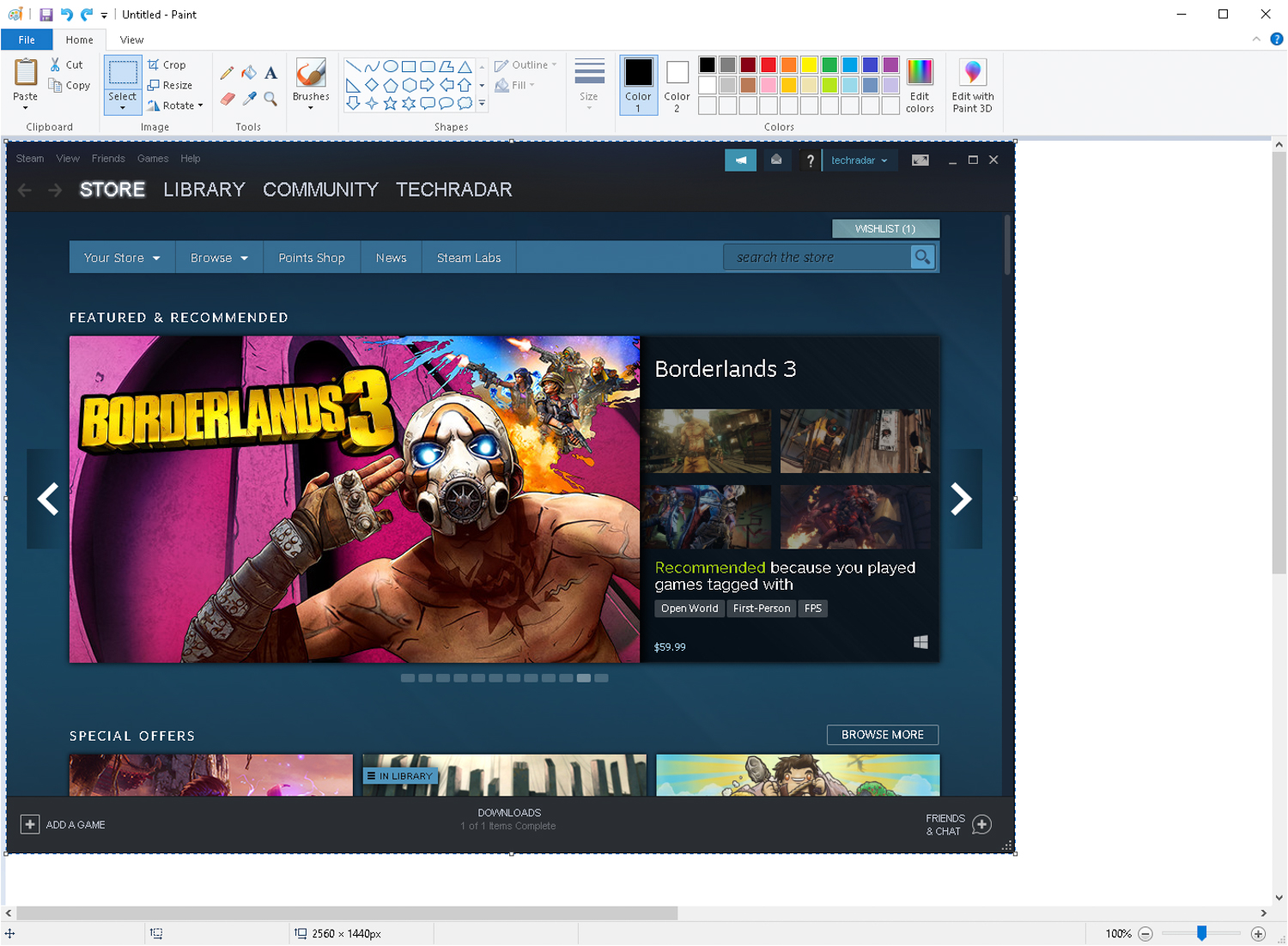1288x946 pixels.
Task: Open the File menu
Action: pos(27,39)
